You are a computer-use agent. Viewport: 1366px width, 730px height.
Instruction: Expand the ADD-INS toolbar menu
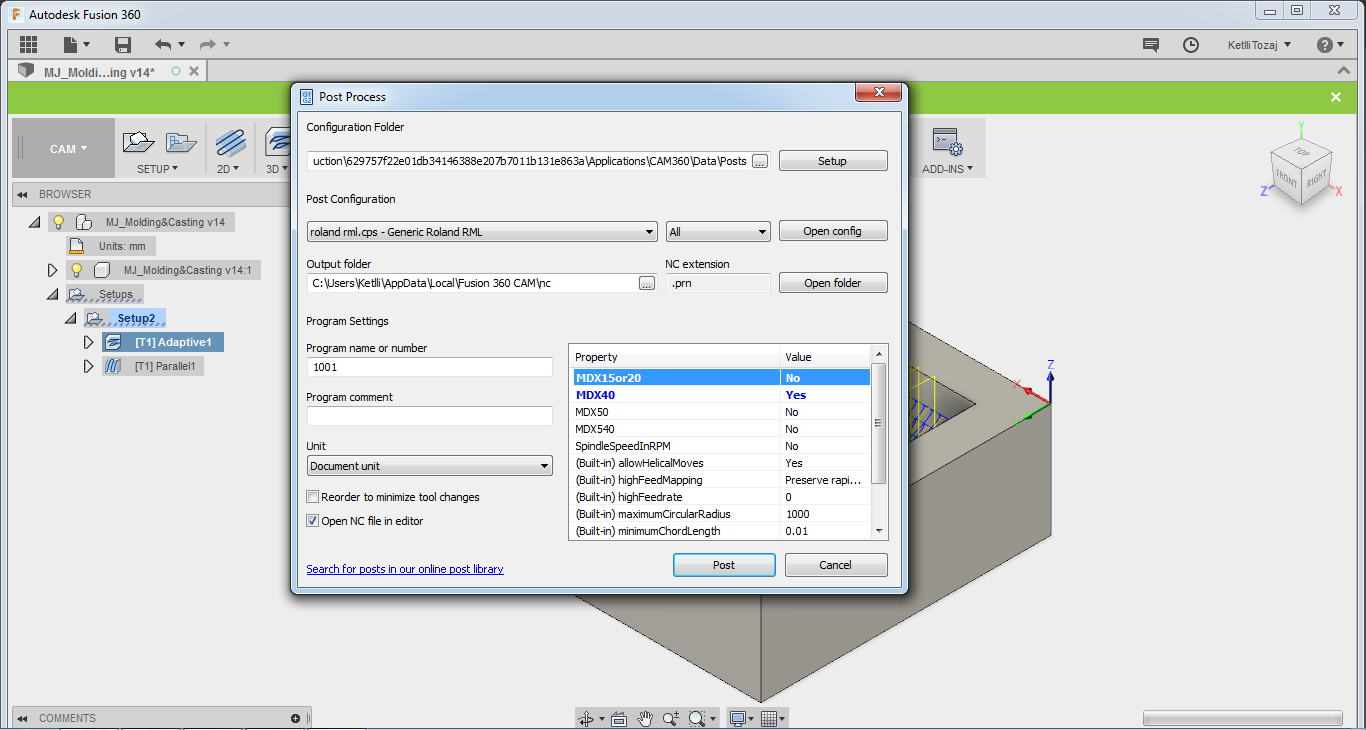[946, 169]
